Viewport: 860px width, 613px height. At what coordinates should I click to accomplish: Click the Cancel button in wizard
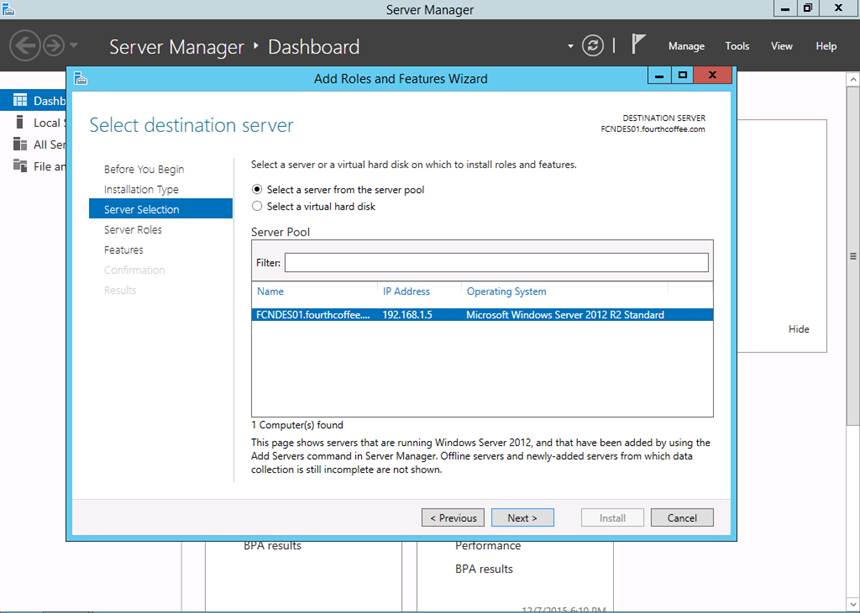tap(681, 518)
